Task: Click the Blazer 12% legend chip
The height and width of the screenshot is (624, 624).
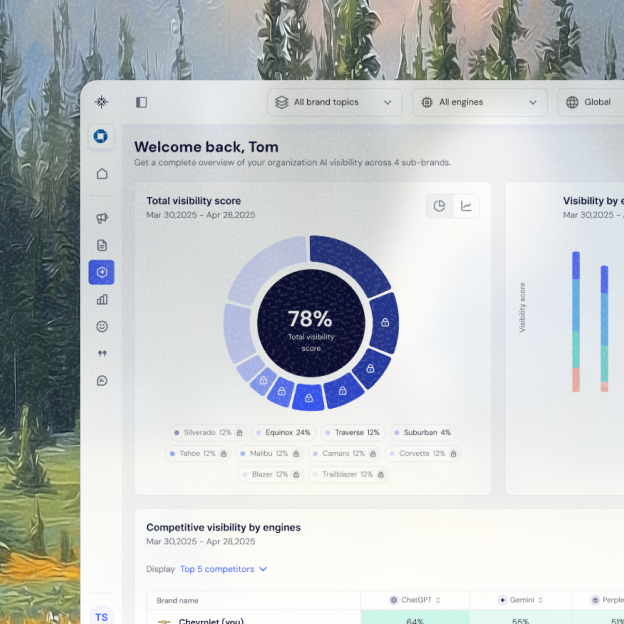Action: coord(271,474)
